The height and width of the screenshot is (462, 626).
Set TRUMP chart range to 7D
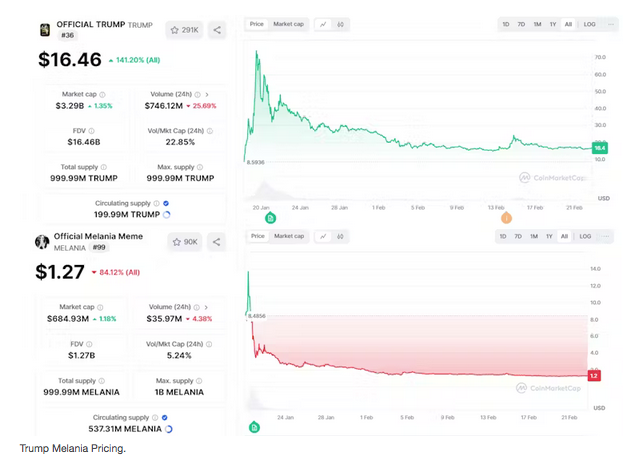(521, 24)
